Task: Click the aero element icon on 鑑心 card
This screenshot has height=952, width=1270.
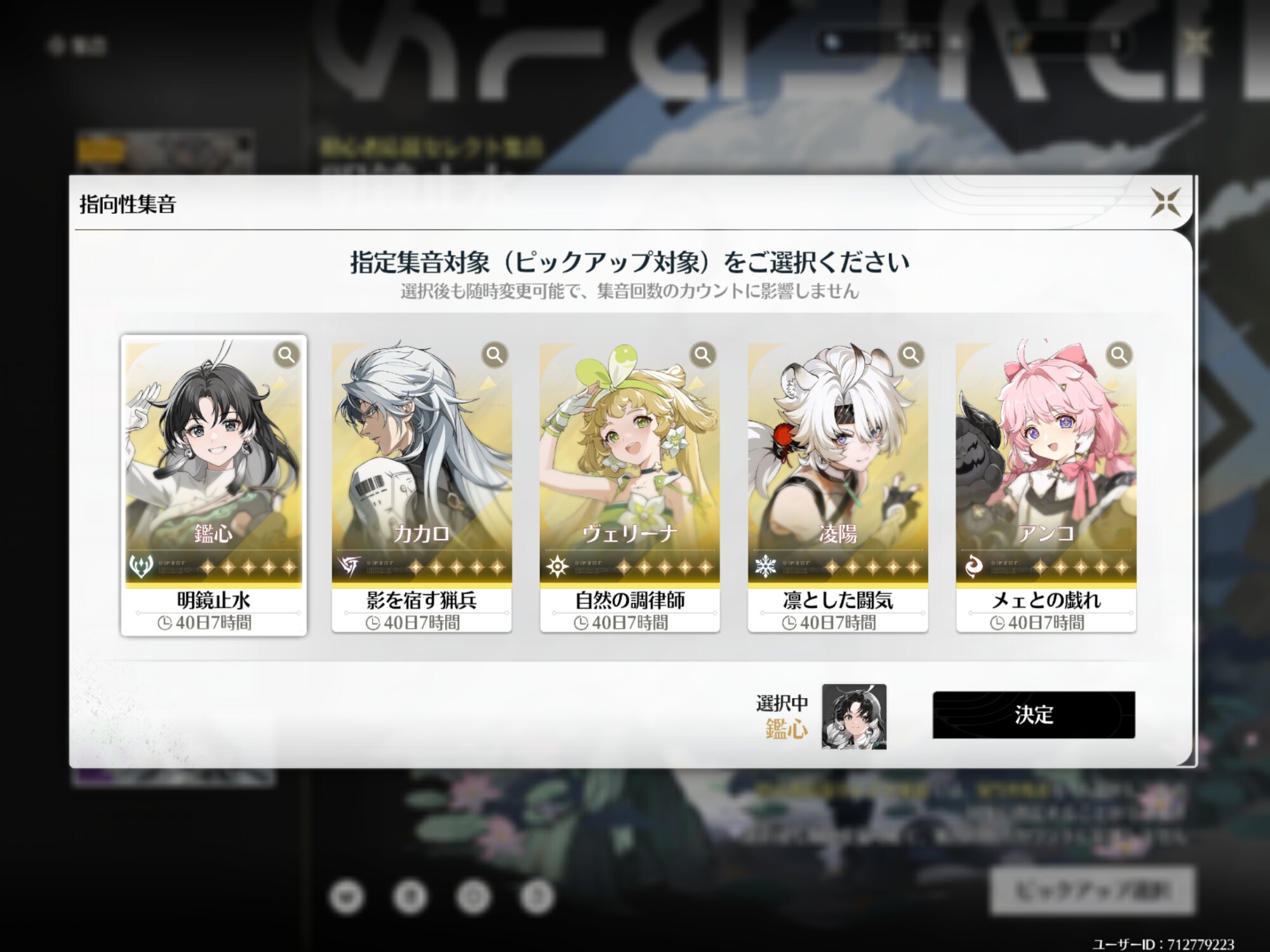Action: click(x=141, y=565)
